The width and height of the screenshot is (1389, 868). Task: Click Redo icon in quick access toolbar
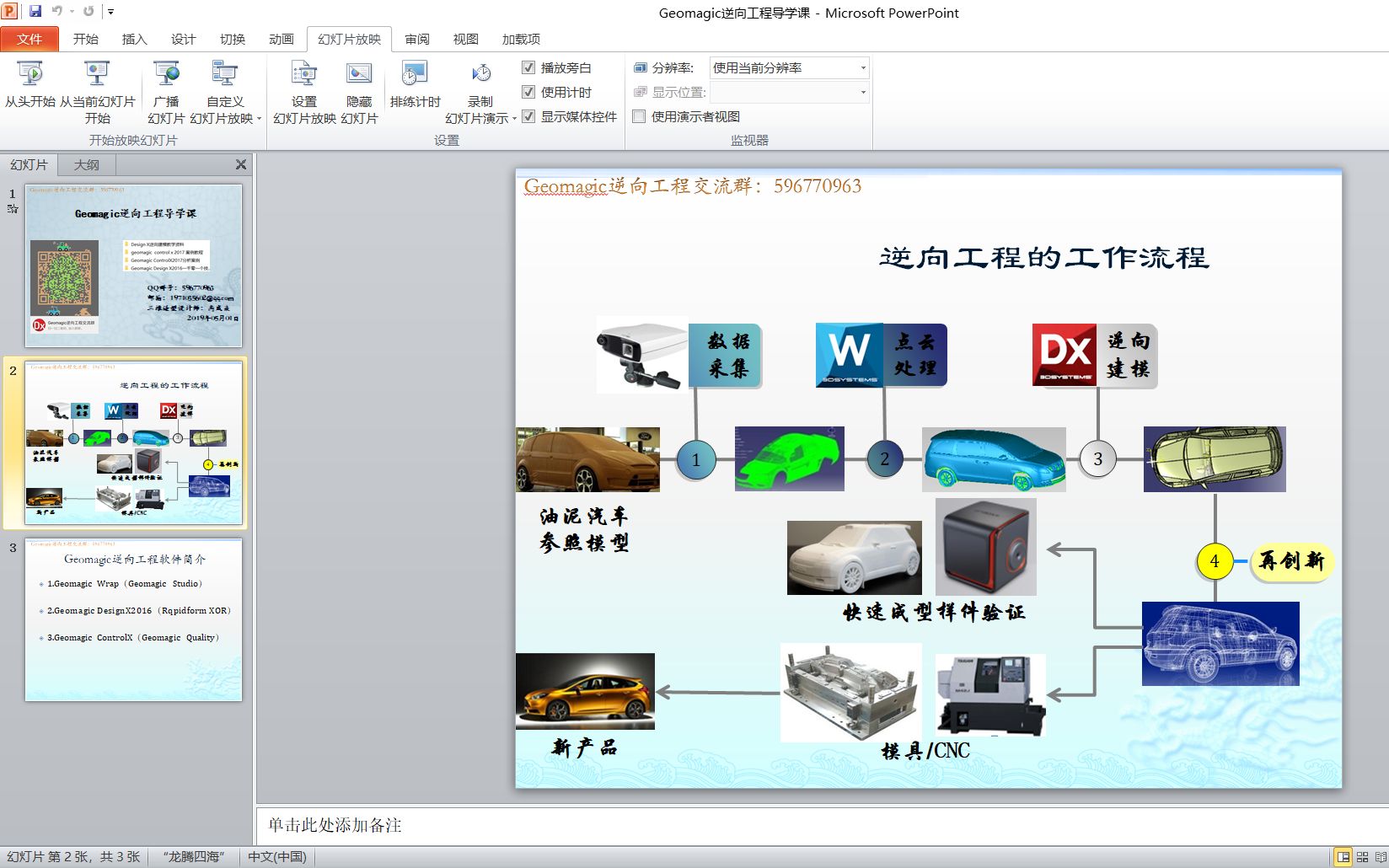pos(88,12)
